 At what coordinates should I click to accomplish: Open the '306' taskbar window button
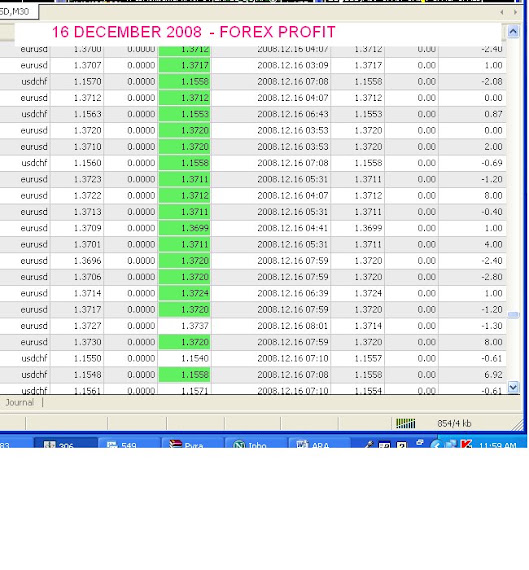pyautogui.click(x=65, y=443)
